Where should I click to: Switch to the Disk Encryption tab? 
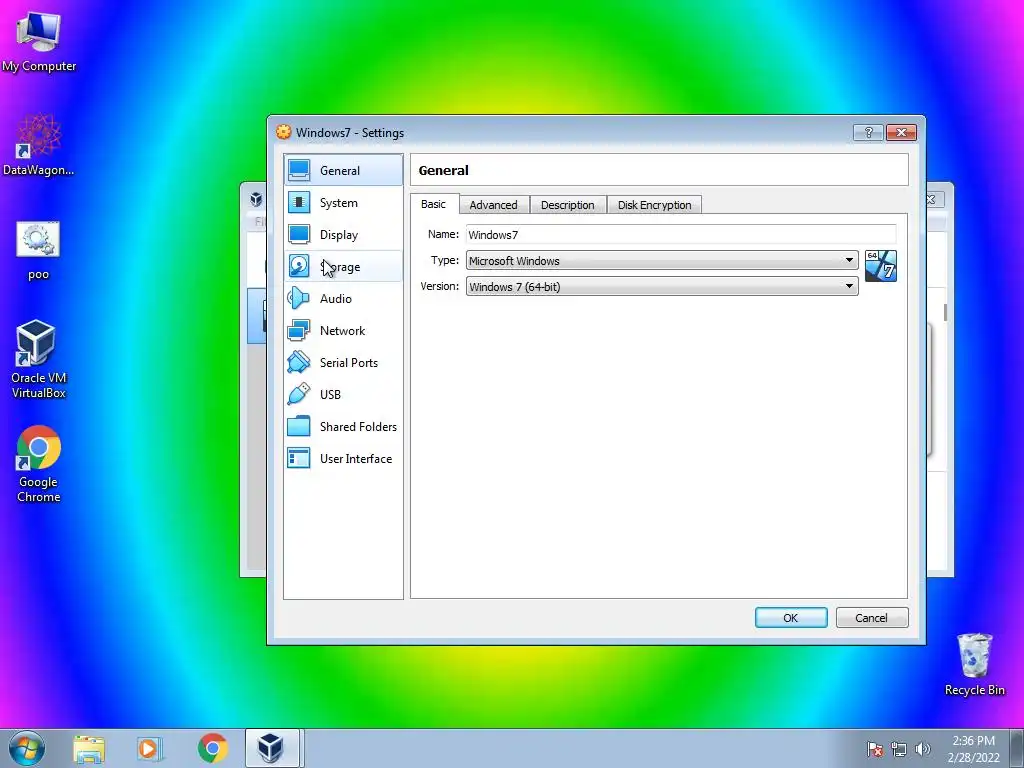[654, 205]
